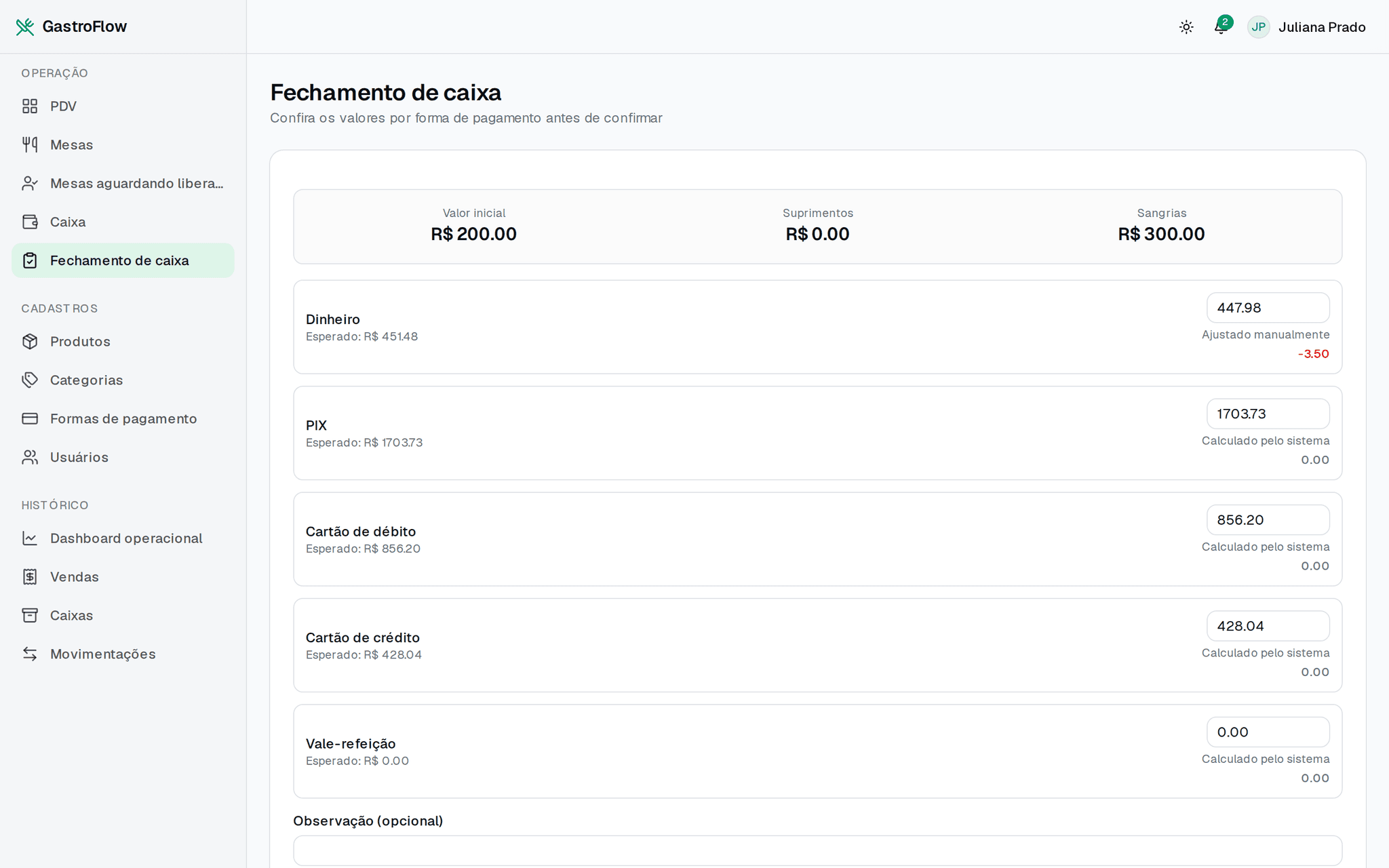The width and height of the screenshot is (1389, 868).
Task: Click the Usuários people icon
Action: (x=30, y=458)
